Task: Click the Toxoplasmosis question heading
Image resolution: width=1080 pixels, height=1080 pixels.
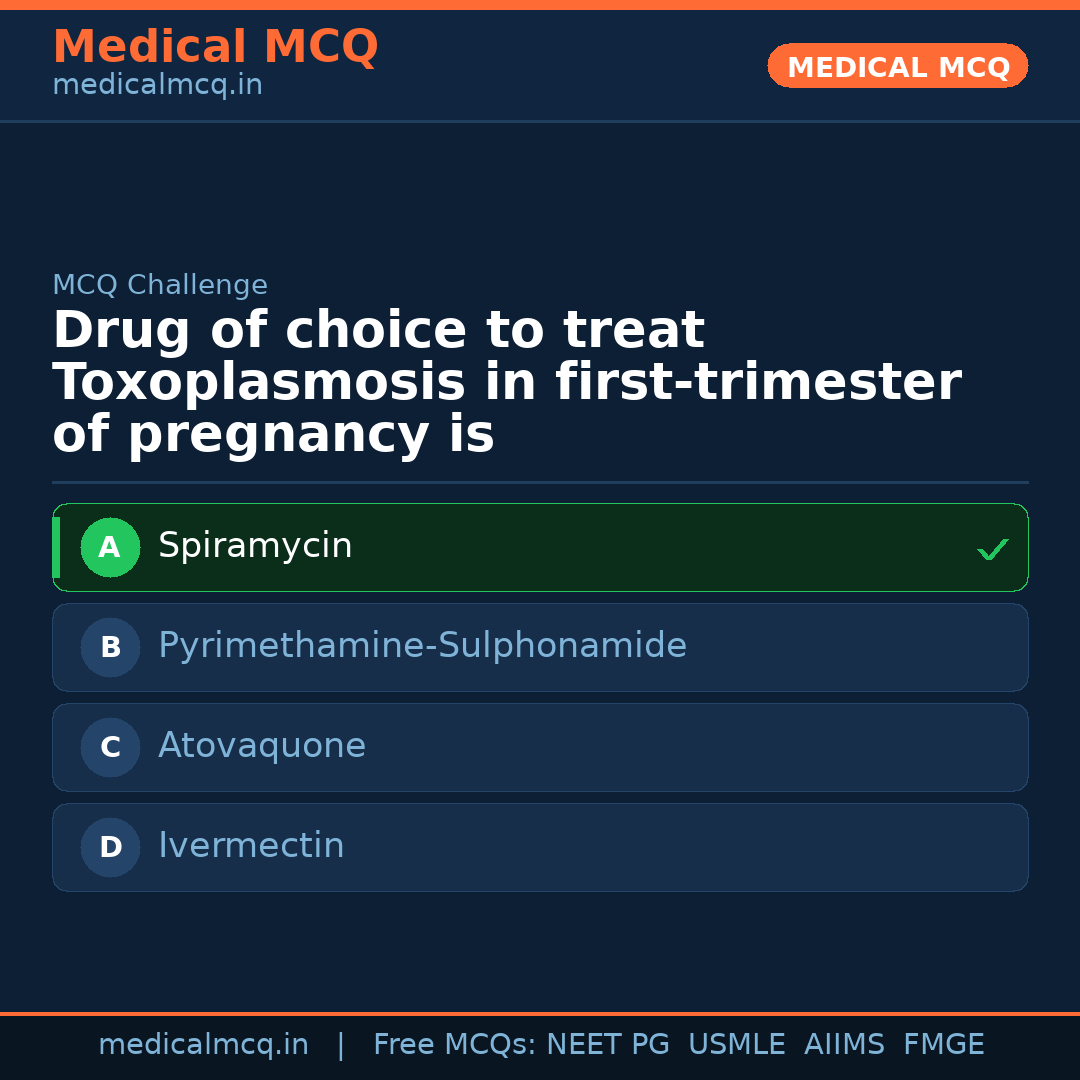Action: 506,383
